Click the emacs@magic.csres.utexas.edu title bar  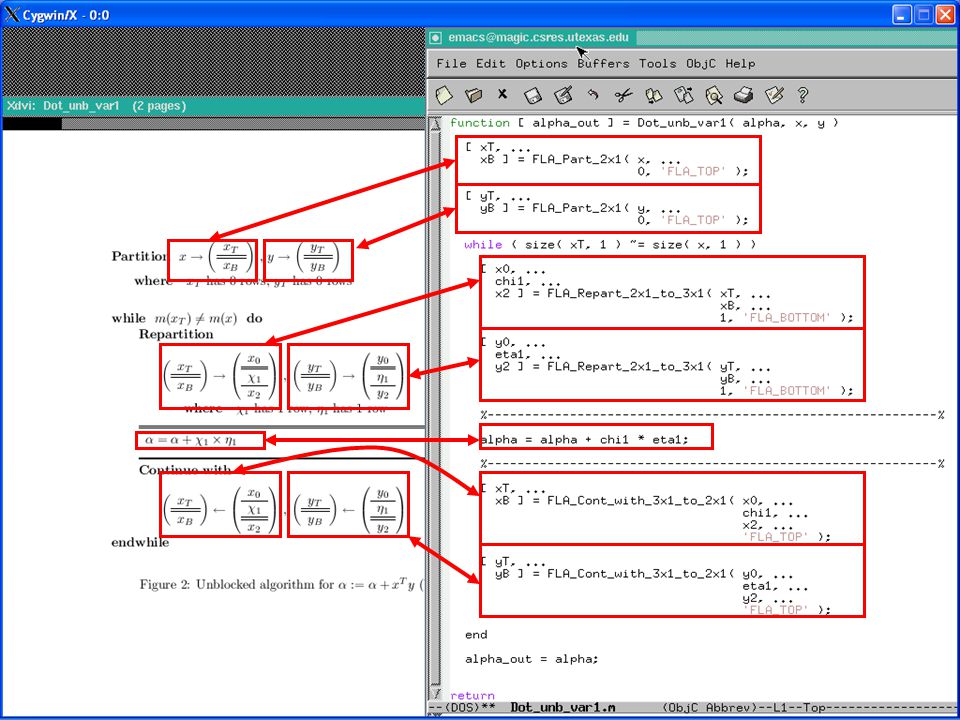692,38
